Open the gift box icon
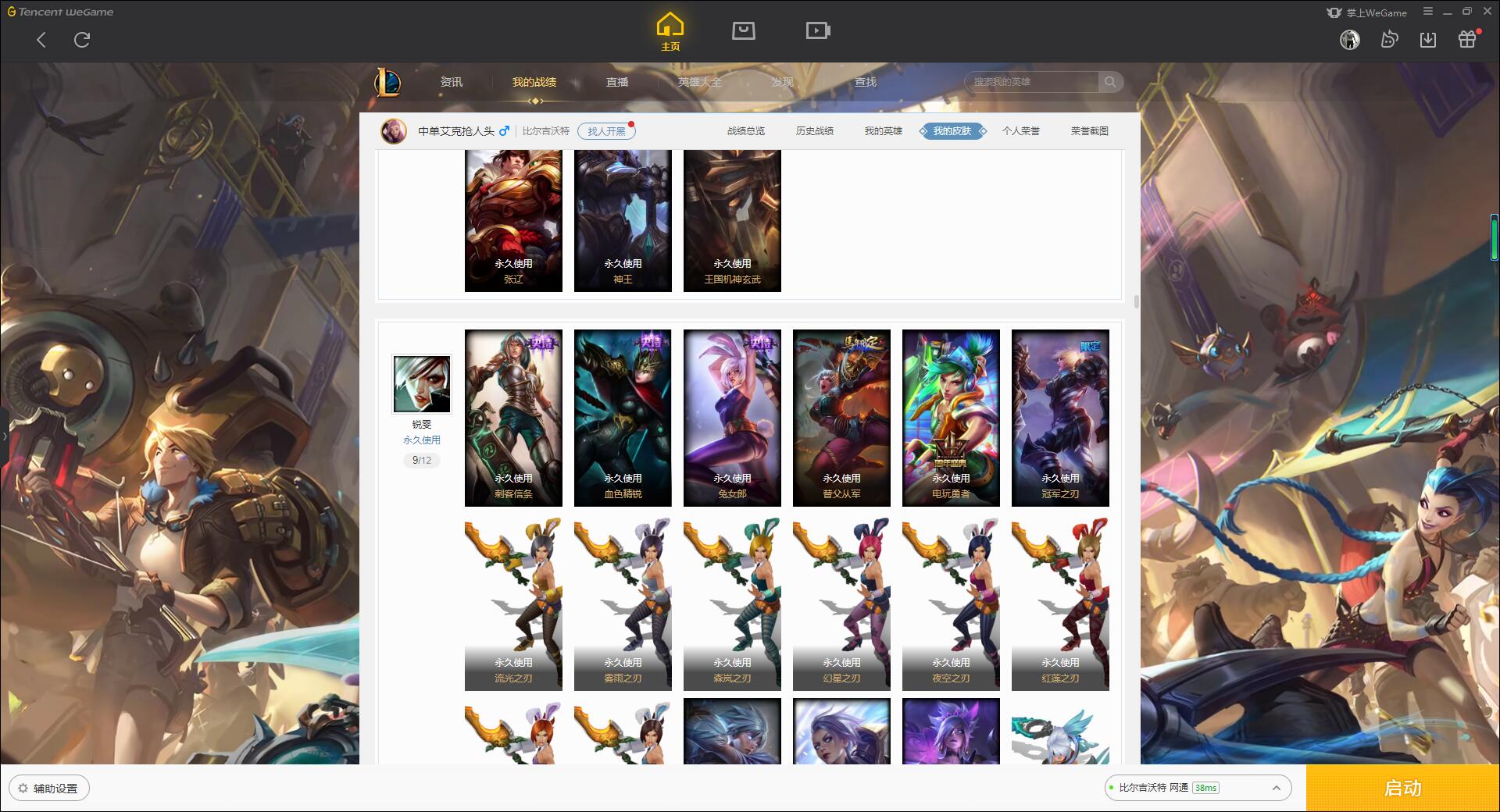Image resolution: width=1500 pixels, height=812 pixels. (1467, 39)
